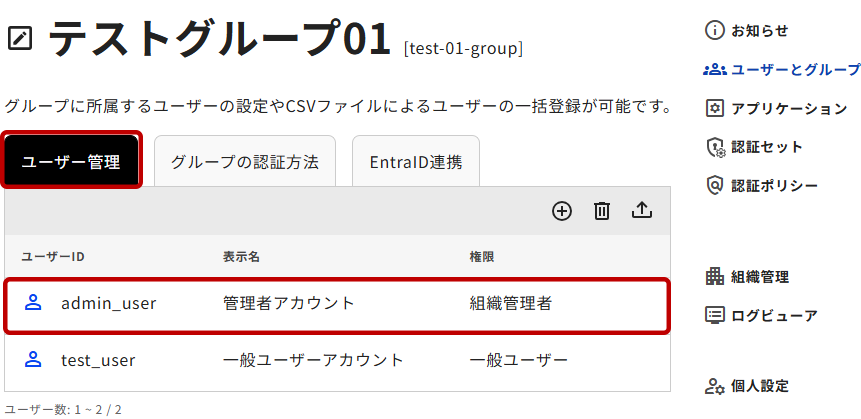Navigate to 組織管理 in the sidebar
Screen dimensions: 861x419
coord(759,277)
